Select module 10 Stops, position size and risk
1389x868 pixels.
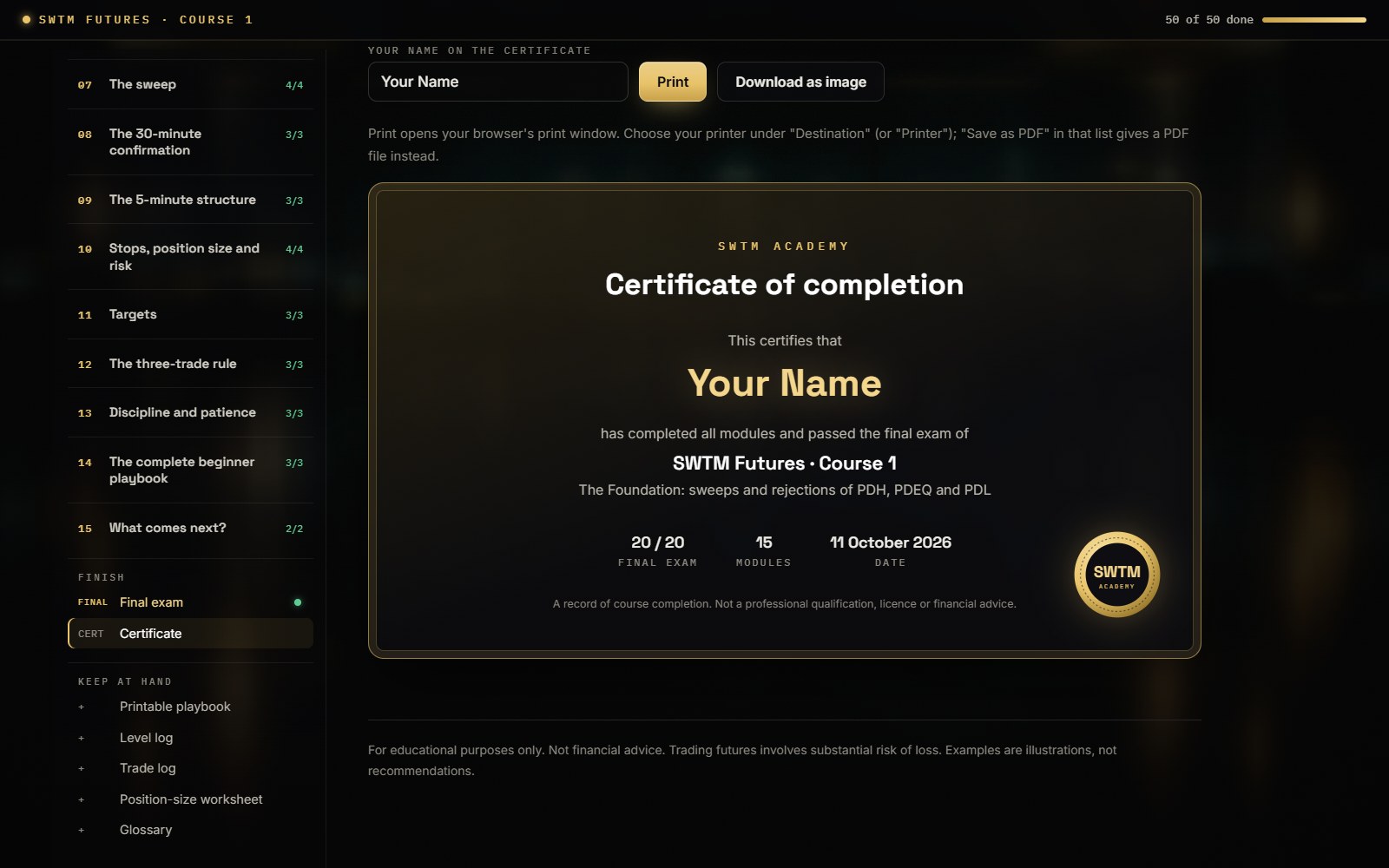click(190, 257)
